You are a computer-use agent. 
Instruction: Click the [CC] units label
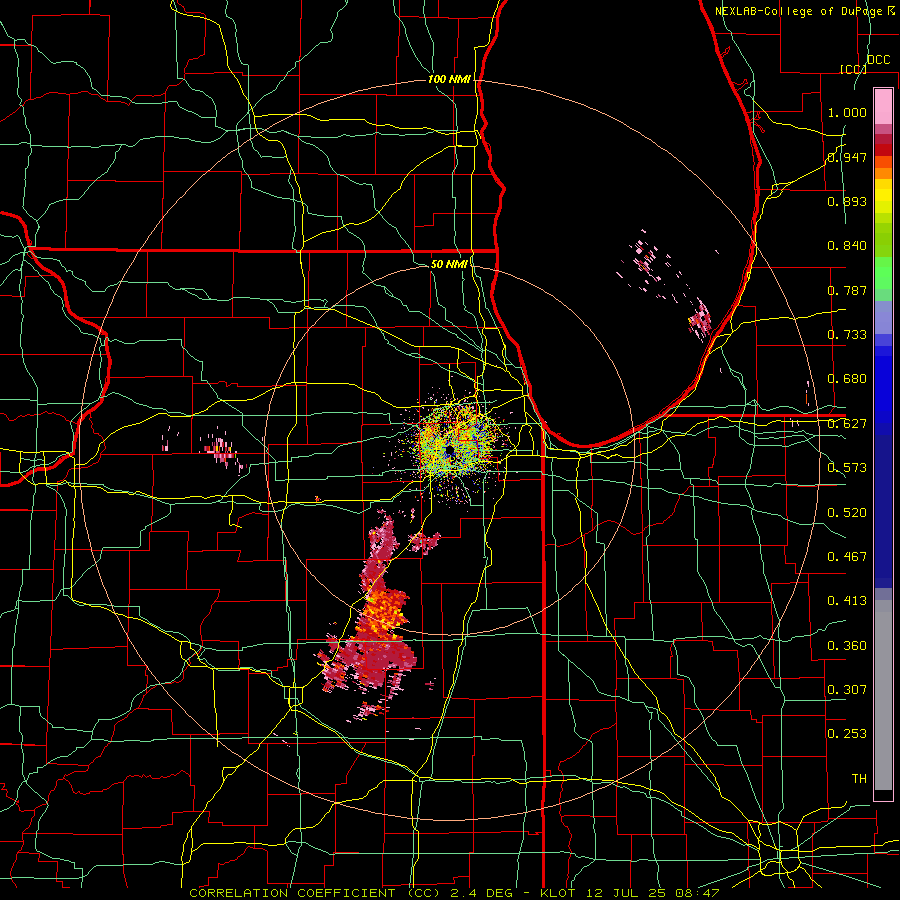(853, 69)
